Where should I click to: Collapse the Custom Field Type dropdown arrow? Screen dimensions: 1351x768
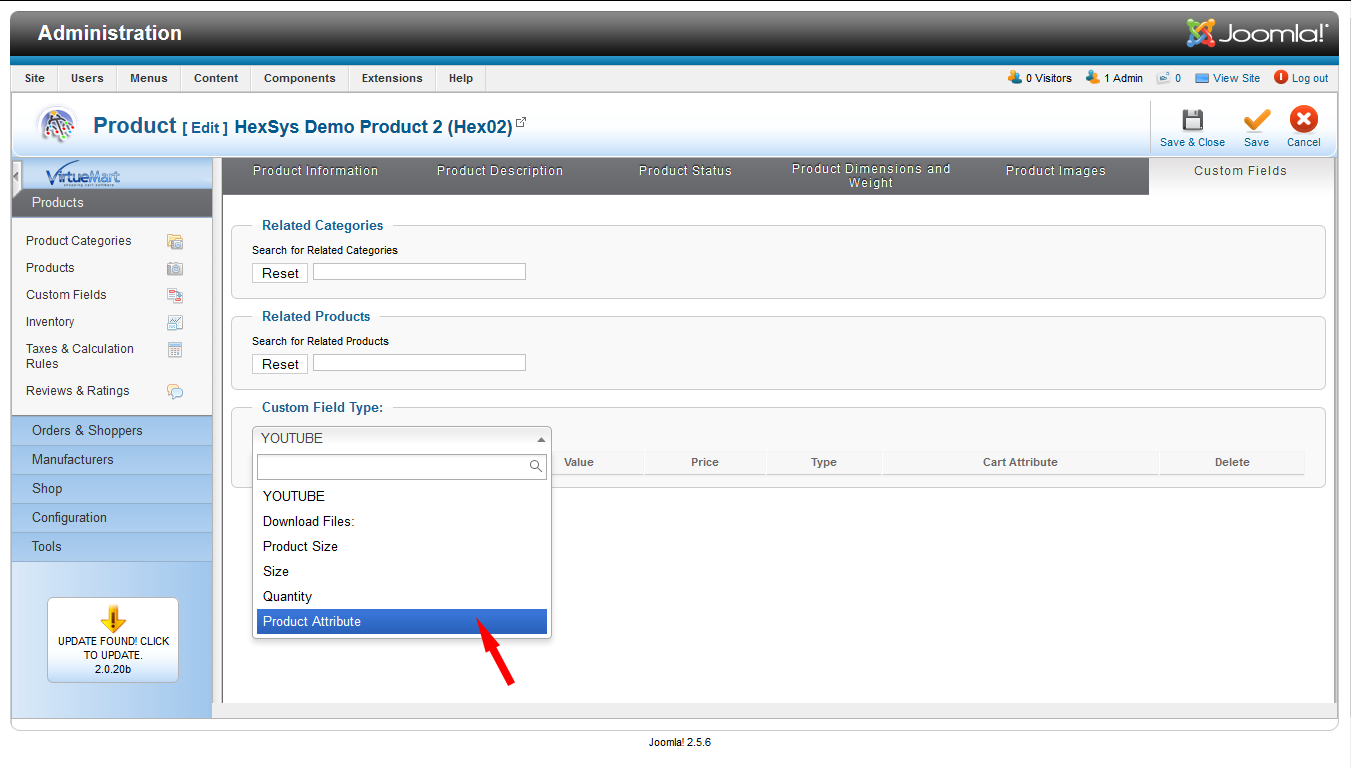tap(541, 439)
